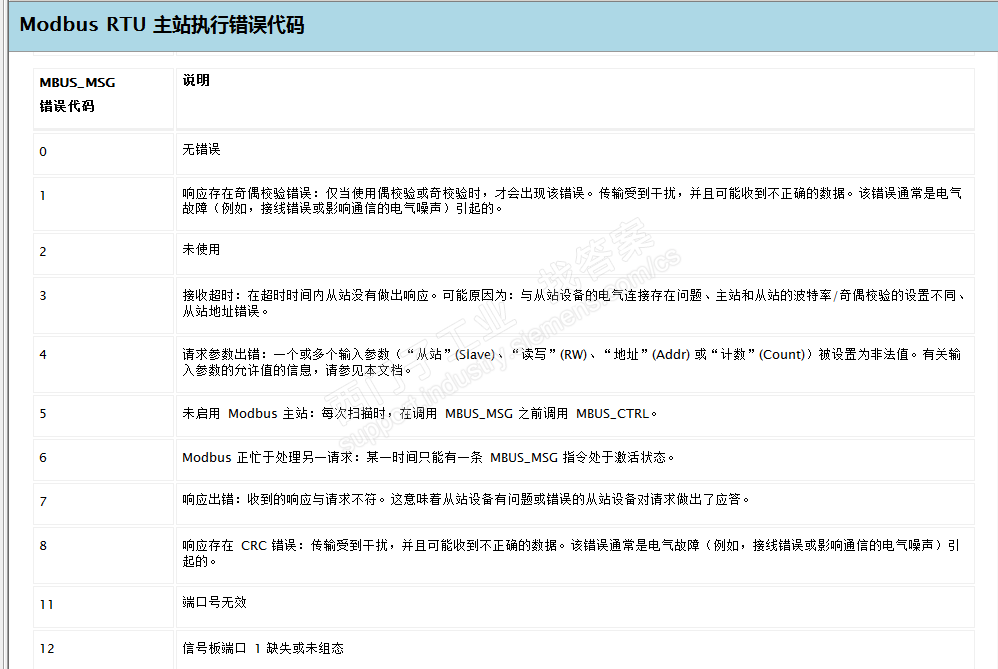Click the heading 'Modbus RTU 主站执行错误代码'
998x669 pixels.
click(x=162, y=25)
